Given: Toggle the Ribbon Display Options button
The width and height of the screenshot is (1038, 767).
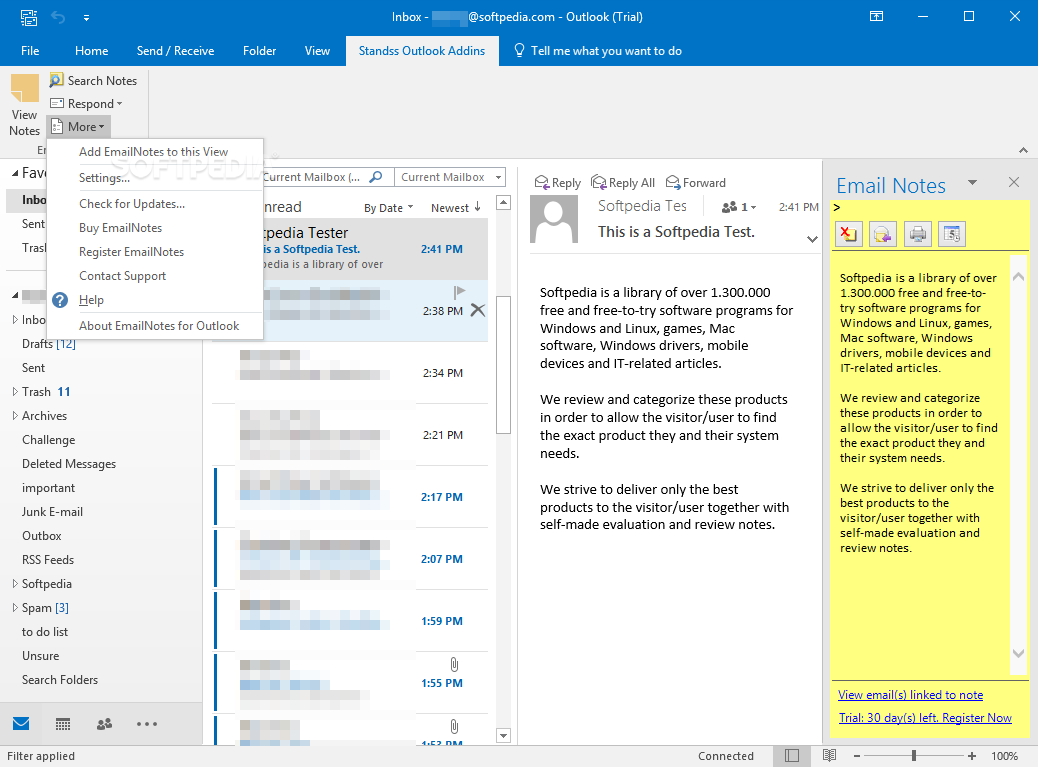Looking at the screenshot, I should point(876,17).
